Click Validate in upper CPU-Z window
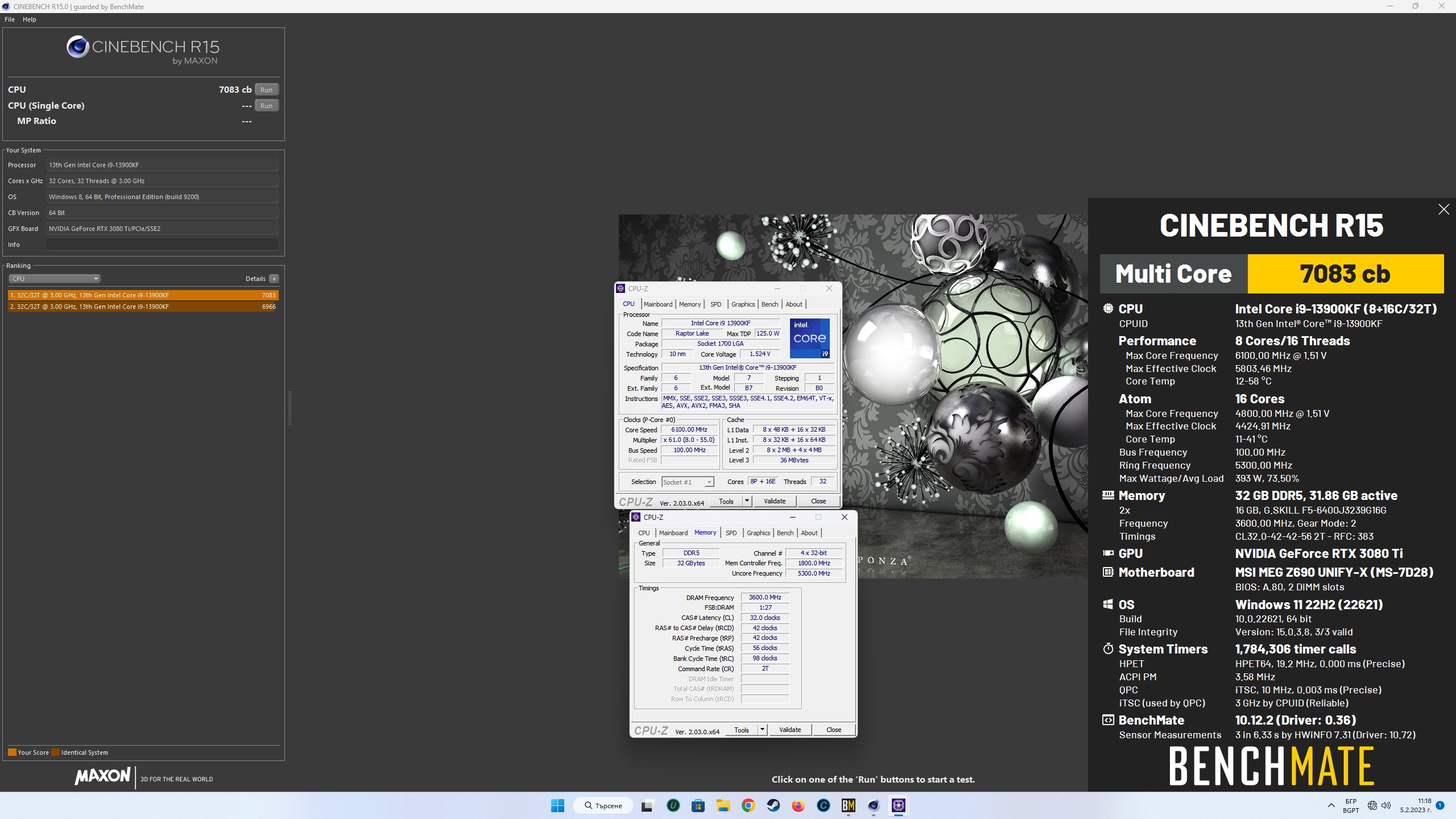The width and height of the screenshot is (1456, 819). pos(775,501)
